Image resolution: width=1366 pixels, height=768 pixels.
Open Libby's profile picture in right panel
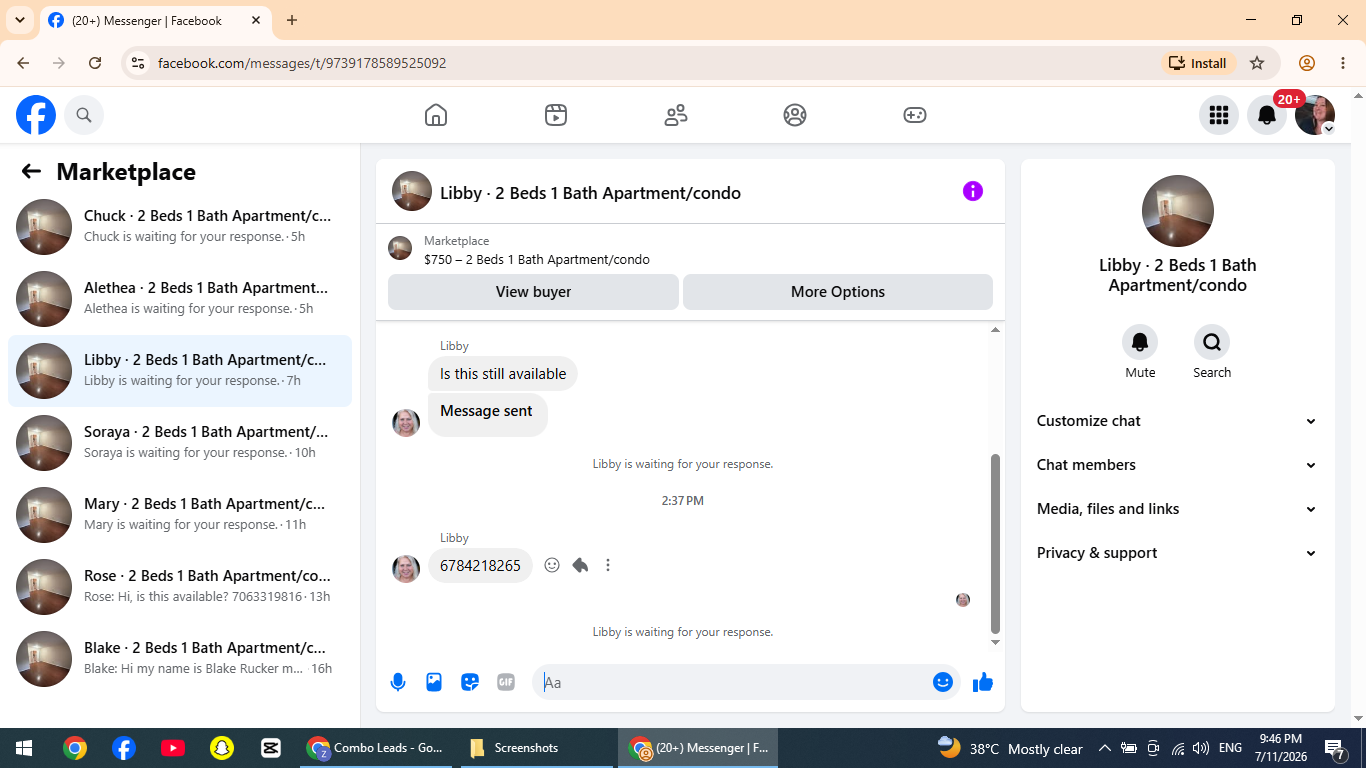tap(1178, 211)
